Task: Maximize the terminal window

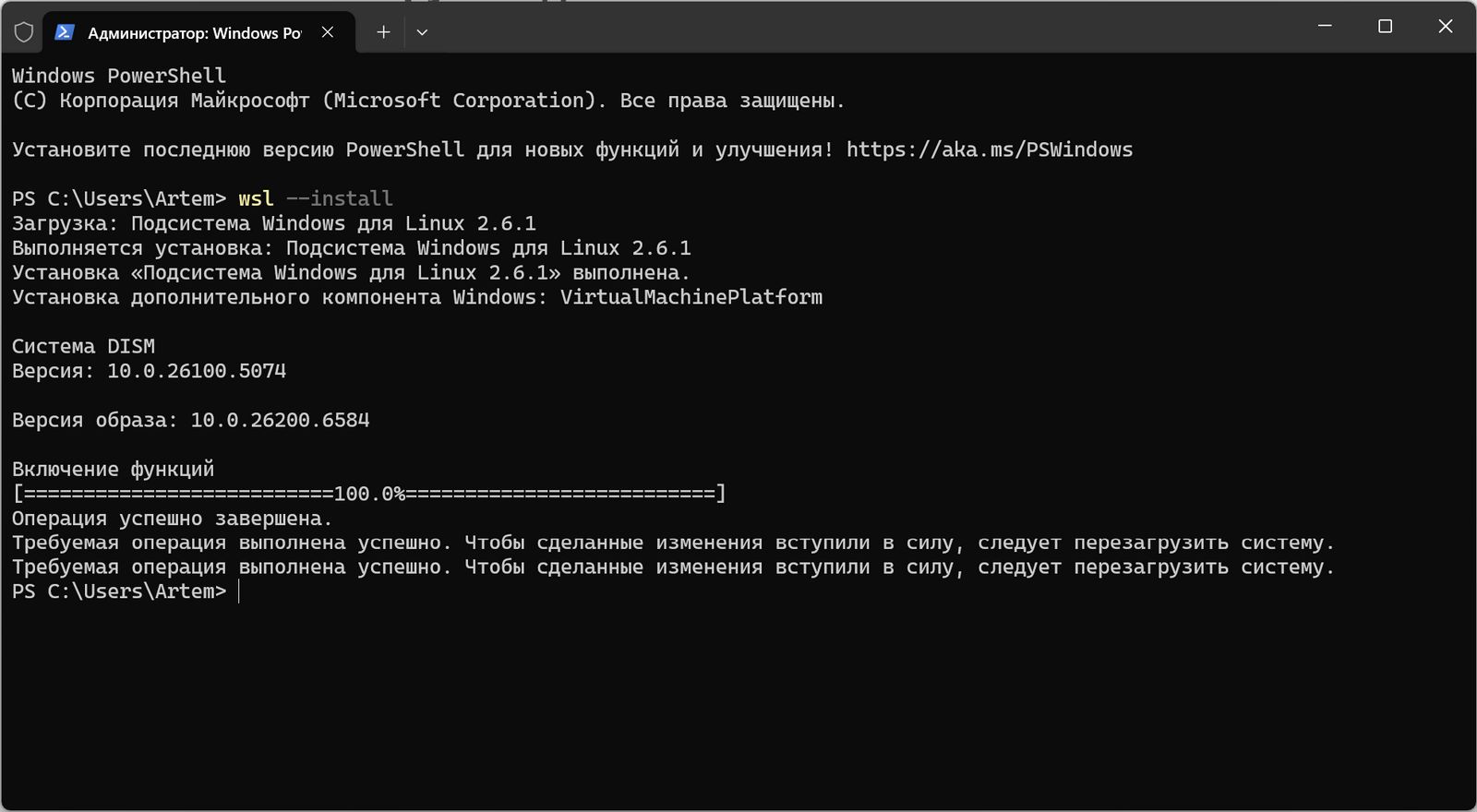Action: [x=1385, y=27]
